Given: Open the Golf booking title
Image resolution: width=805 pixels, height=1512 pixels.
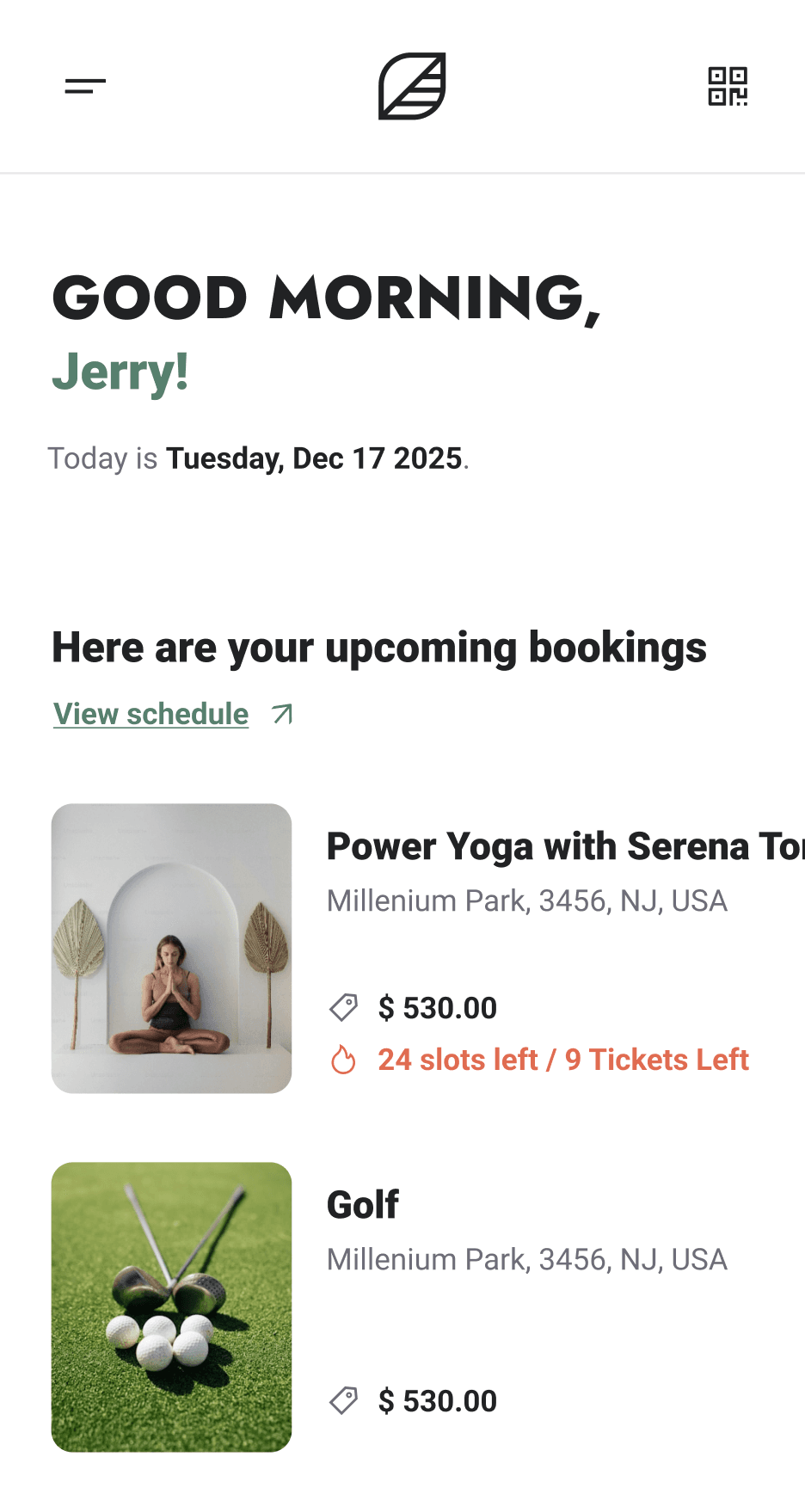Looking at the screenshot, I should [363, 1205].
